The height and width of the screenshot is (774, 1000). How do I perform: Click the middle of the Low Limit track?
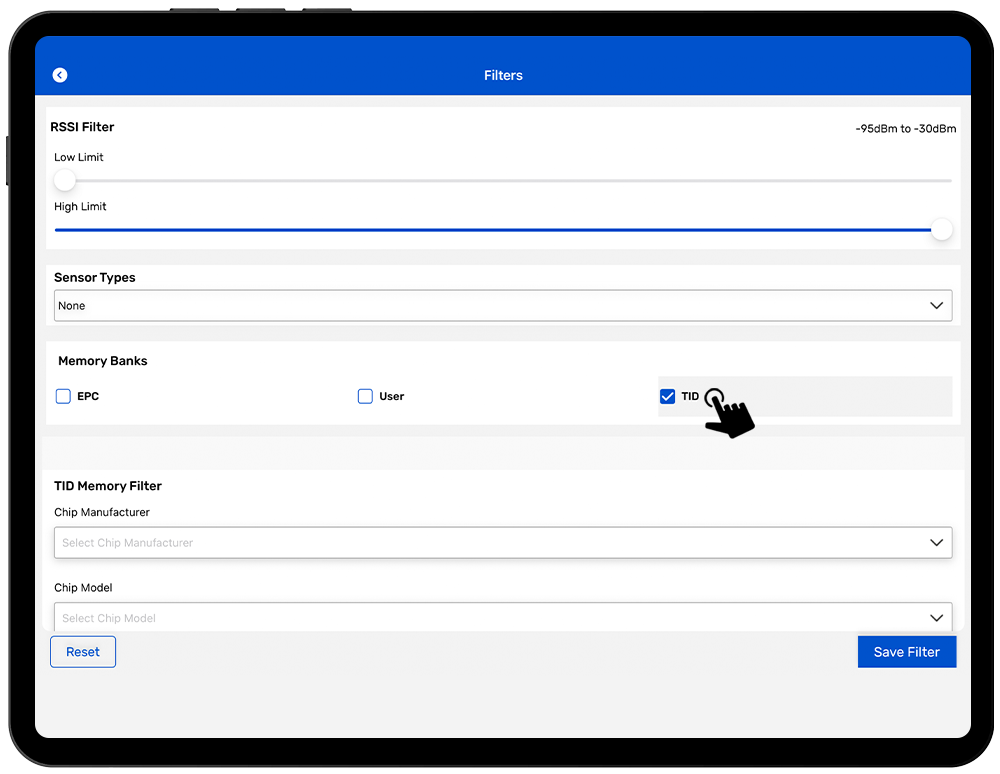point(503,181)
